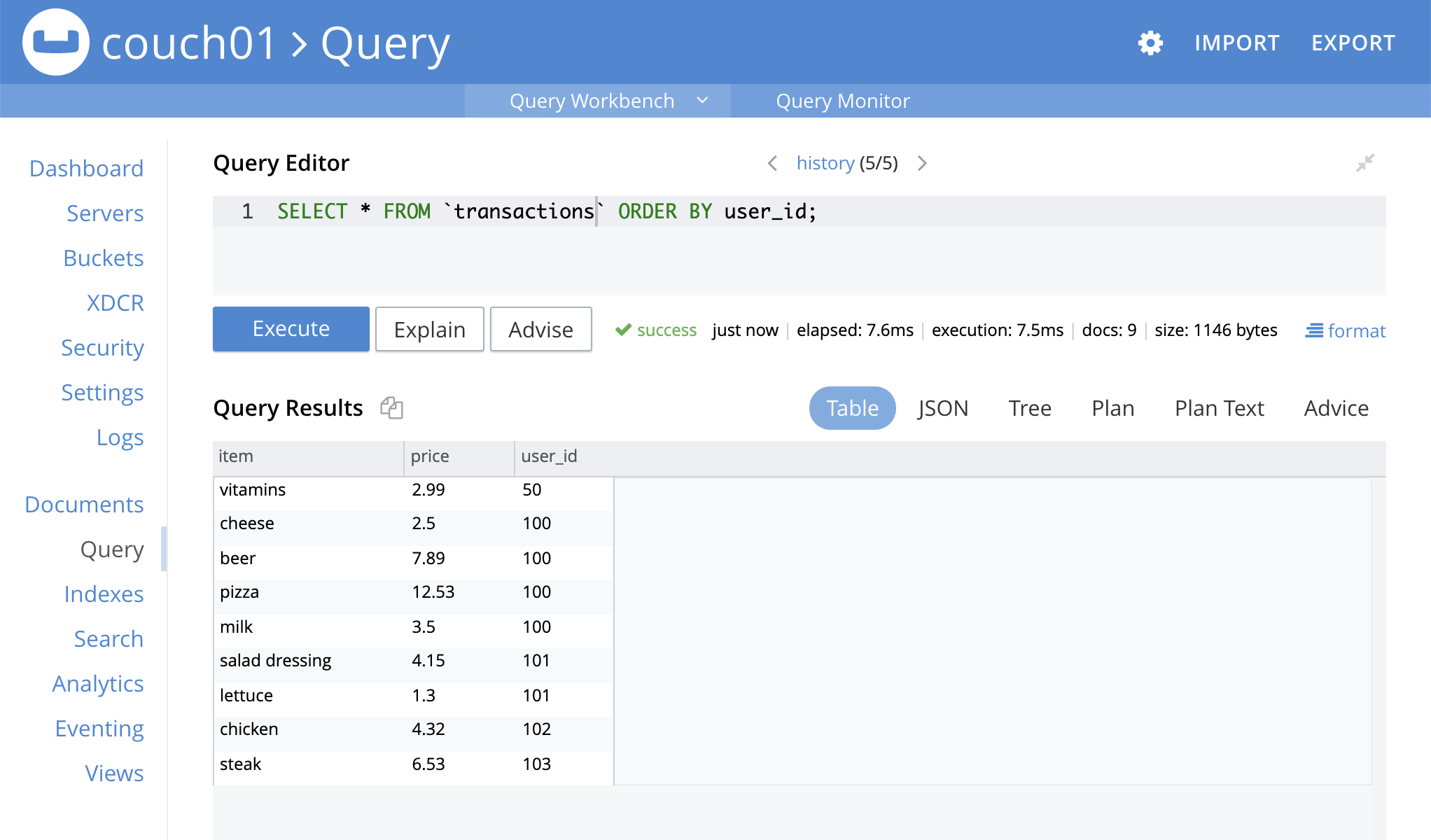The height and width of the screenshot is (840, 1431).
Task: Go to previous query in history
Action: tap(772, 163)
